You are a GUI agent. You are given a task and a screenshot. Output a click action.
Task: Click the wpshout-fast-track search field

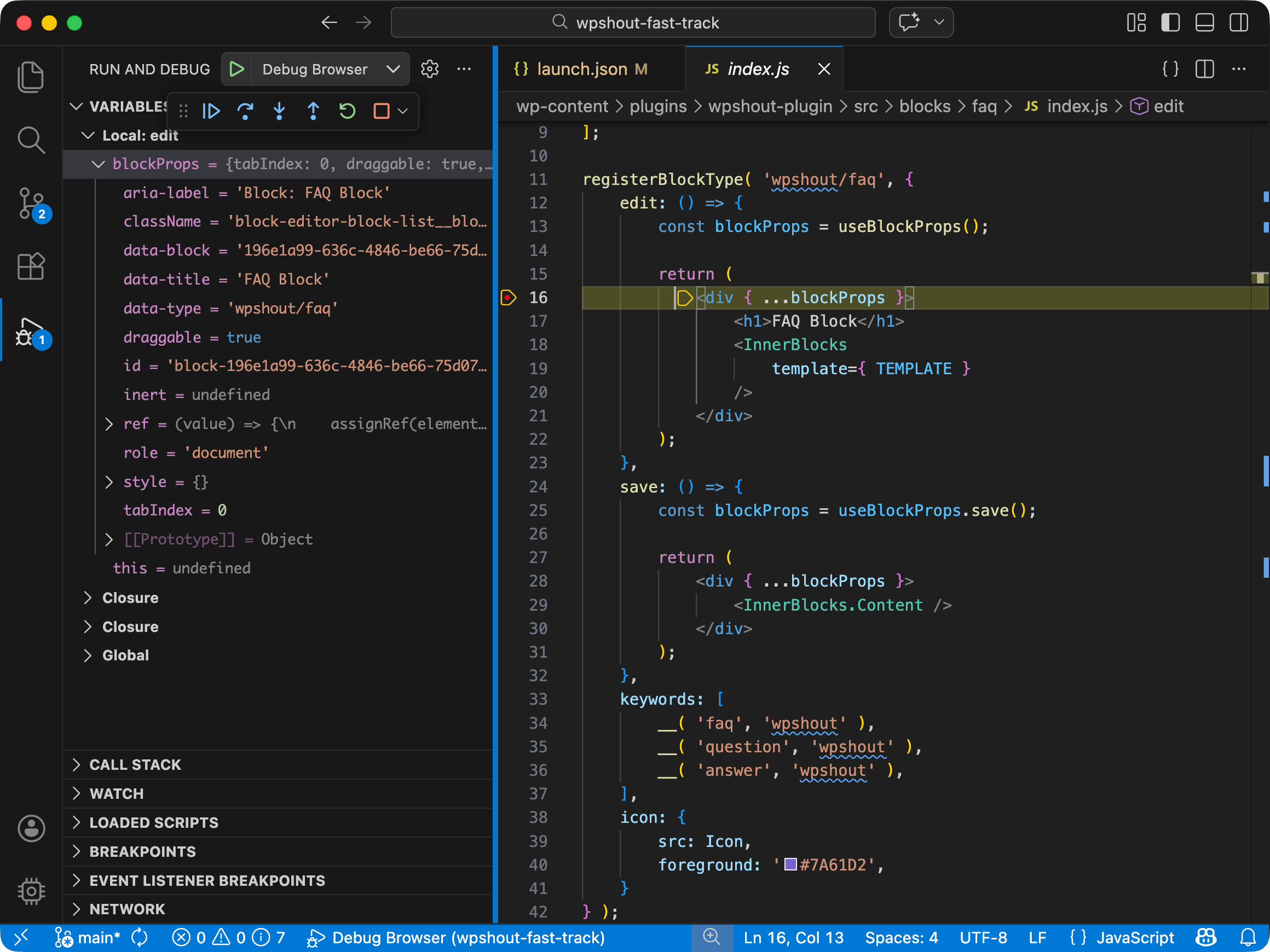pyautogui.click(x=633, y=23)
